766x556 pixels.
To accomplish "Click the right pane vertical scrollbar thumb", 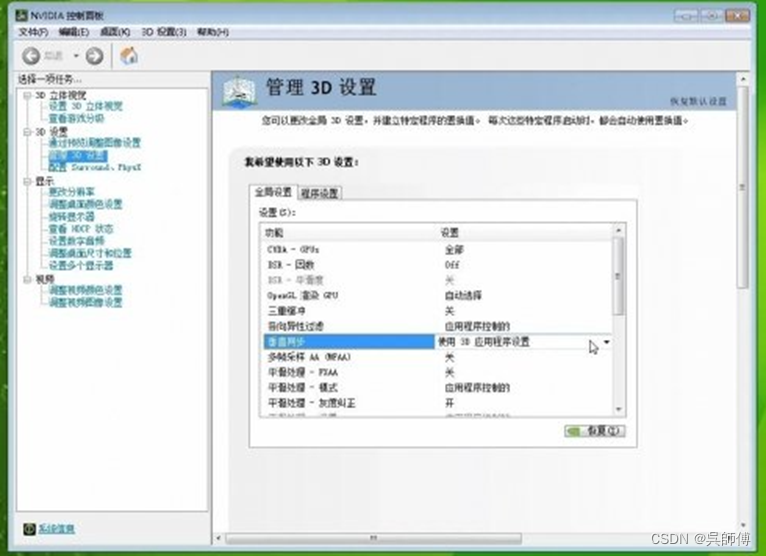I will click(x=743, y=188).
